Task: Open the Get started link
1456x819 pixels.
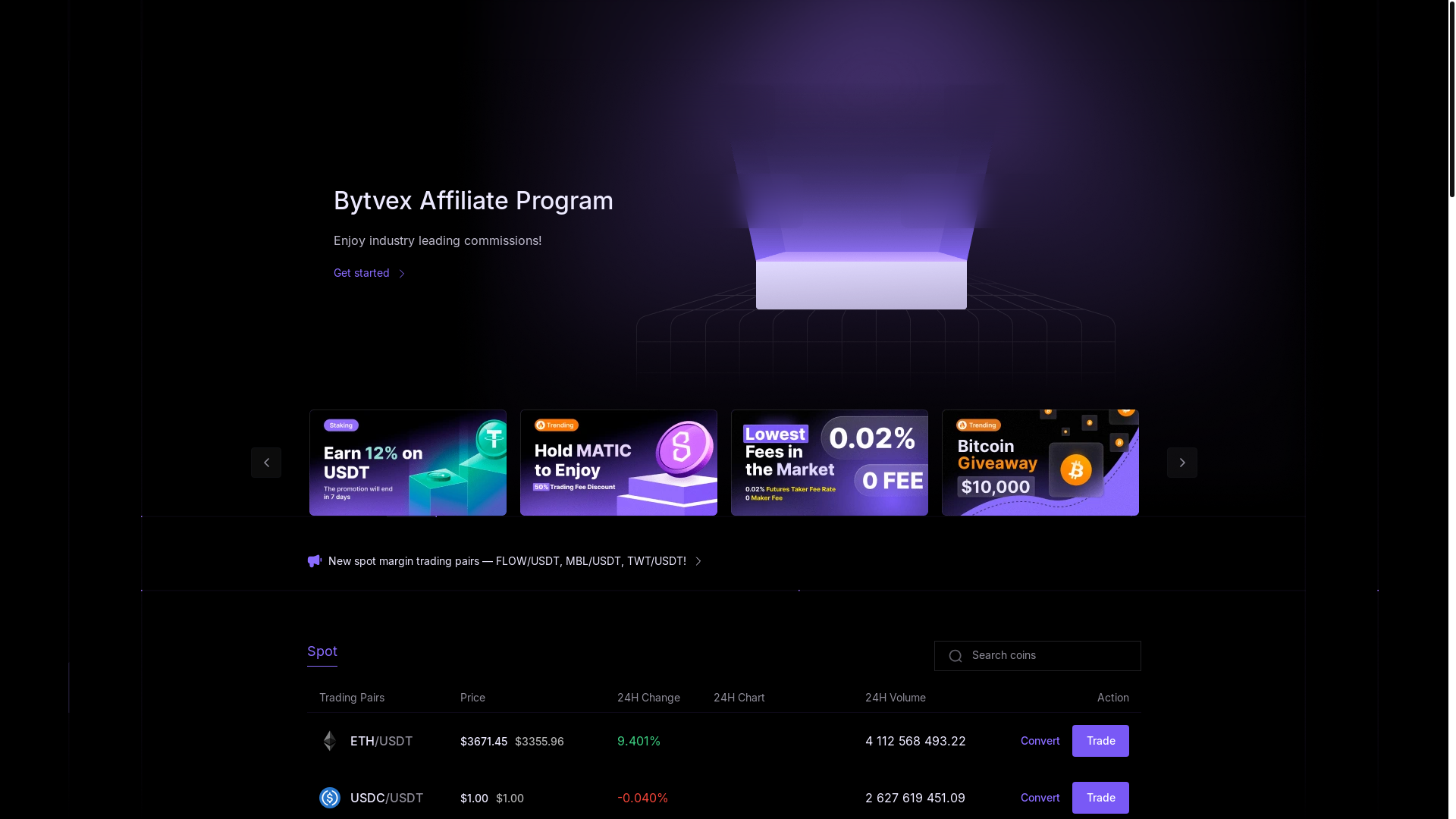Action: click(x=370, y=273)
